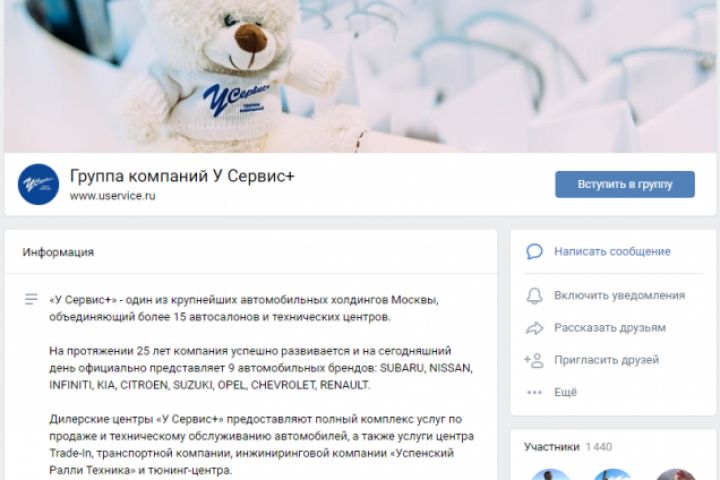
Task: Click the group title Группа компаний У Сервис+
Action: click(x=182, y=176)
